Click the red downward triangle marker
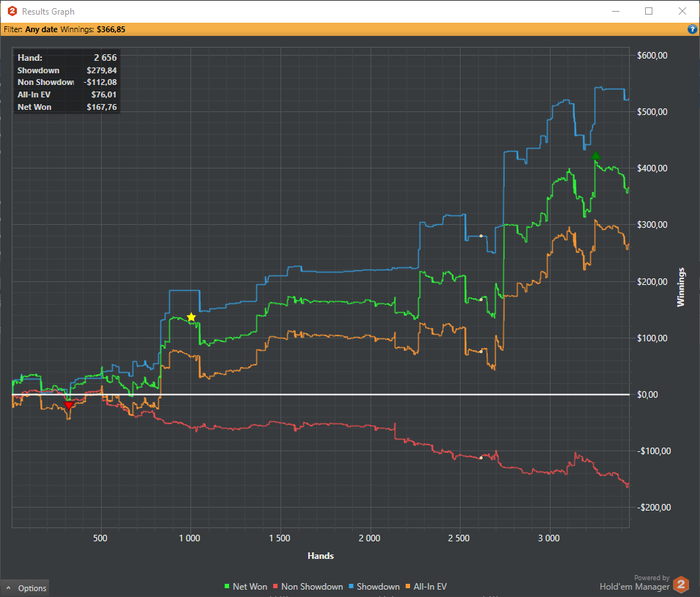700x597 pixels. pyautogui.click(x=68, y=405)
